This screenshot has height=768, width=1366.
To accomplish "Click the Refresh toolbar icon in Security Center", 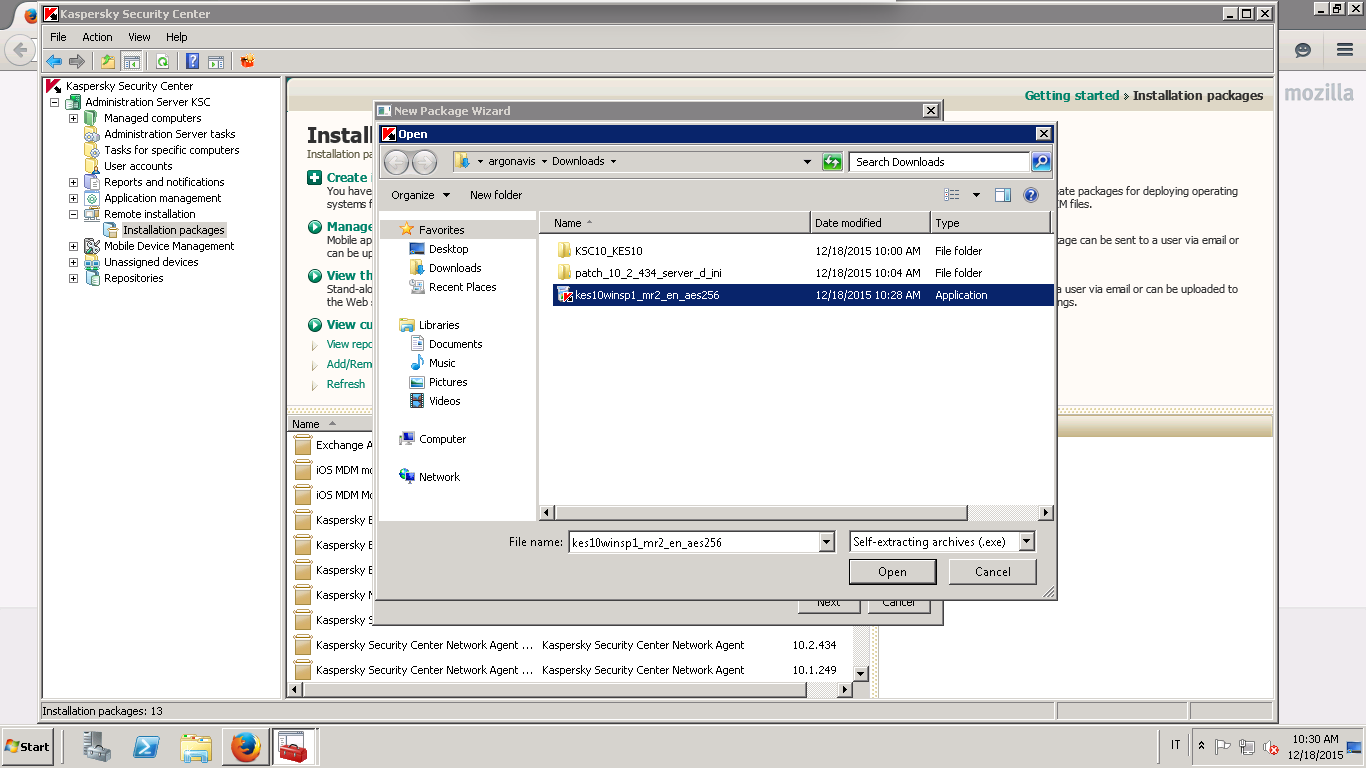I will point(161,61).
